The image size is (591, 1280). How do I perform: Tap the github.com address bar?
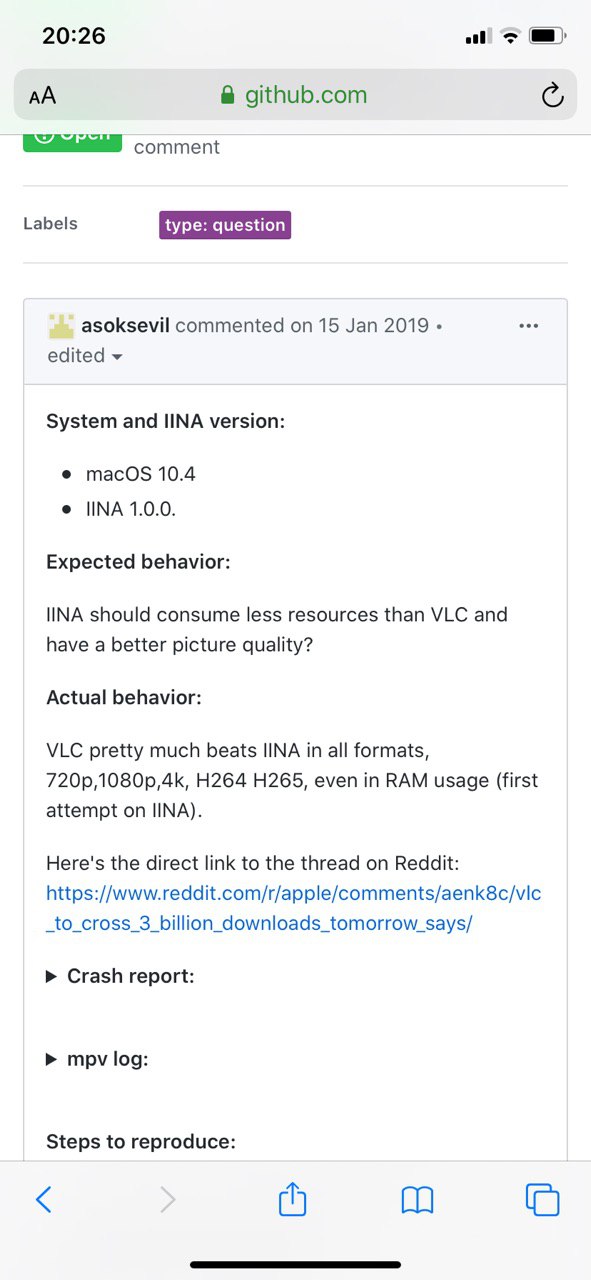click(x=295, y=96)
